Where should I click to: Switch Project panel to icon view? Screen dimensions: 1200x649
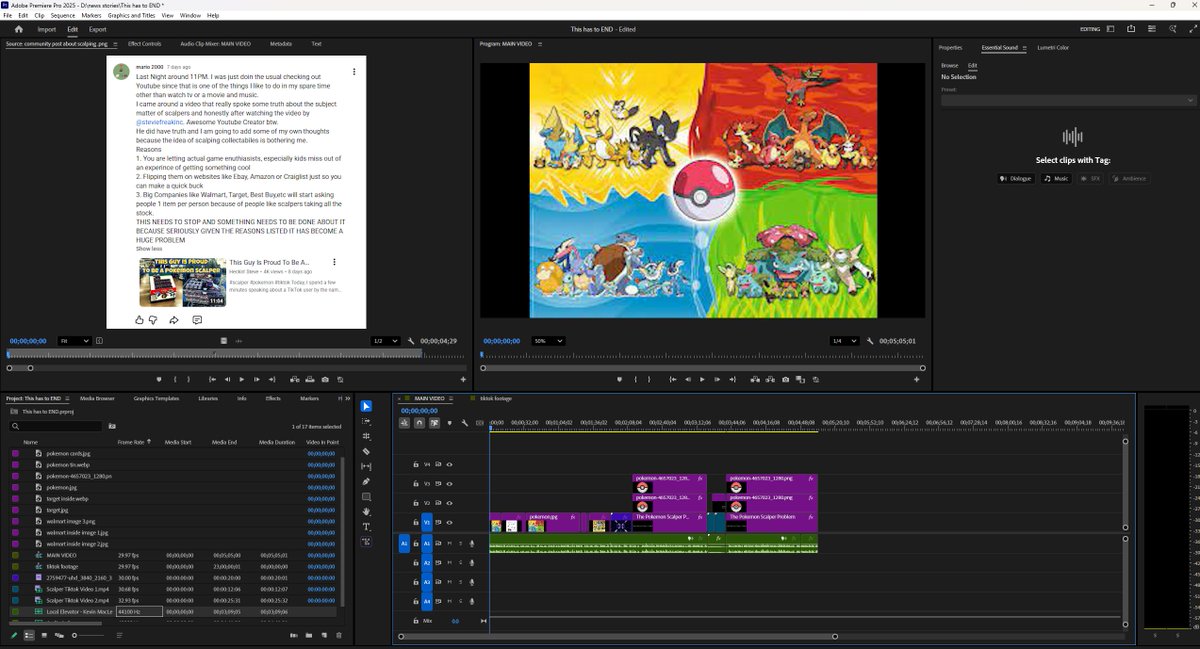click(x=44, y=635)
